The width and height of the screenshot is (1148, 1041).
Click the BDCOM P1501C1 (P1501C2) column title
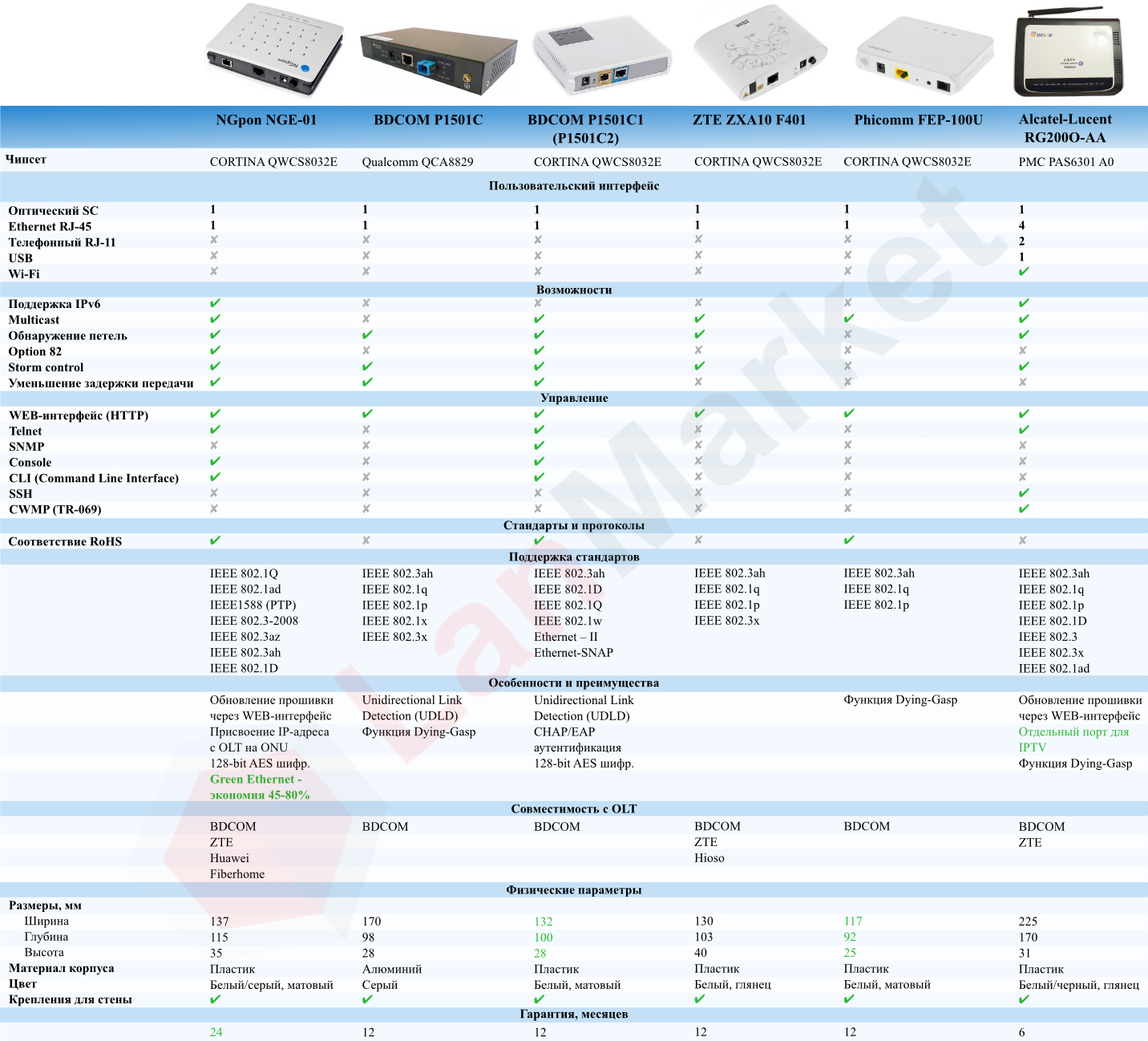pos(585,128)
